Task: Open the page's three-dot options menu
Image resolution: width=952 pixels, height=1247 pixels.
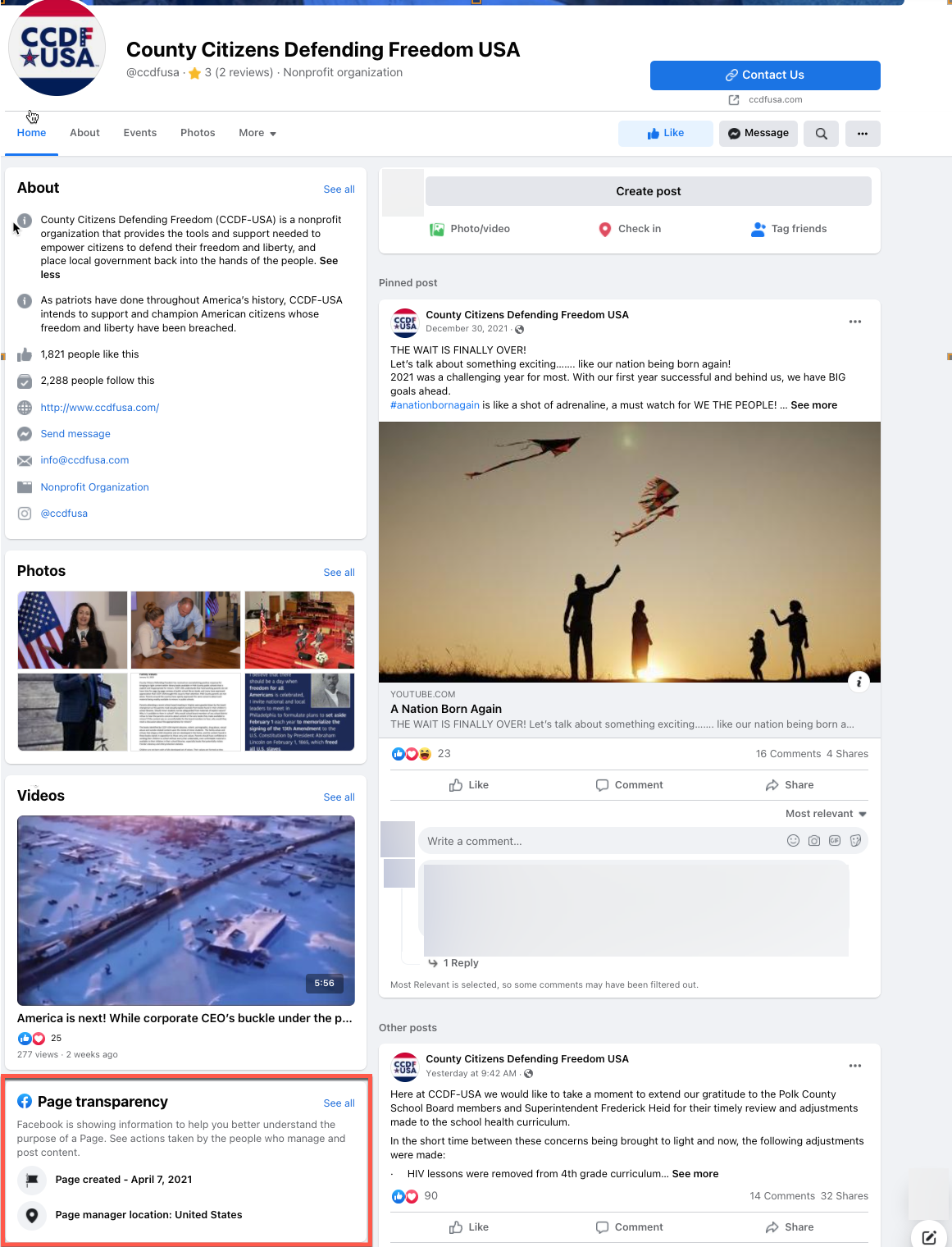Action: [862, 134]
